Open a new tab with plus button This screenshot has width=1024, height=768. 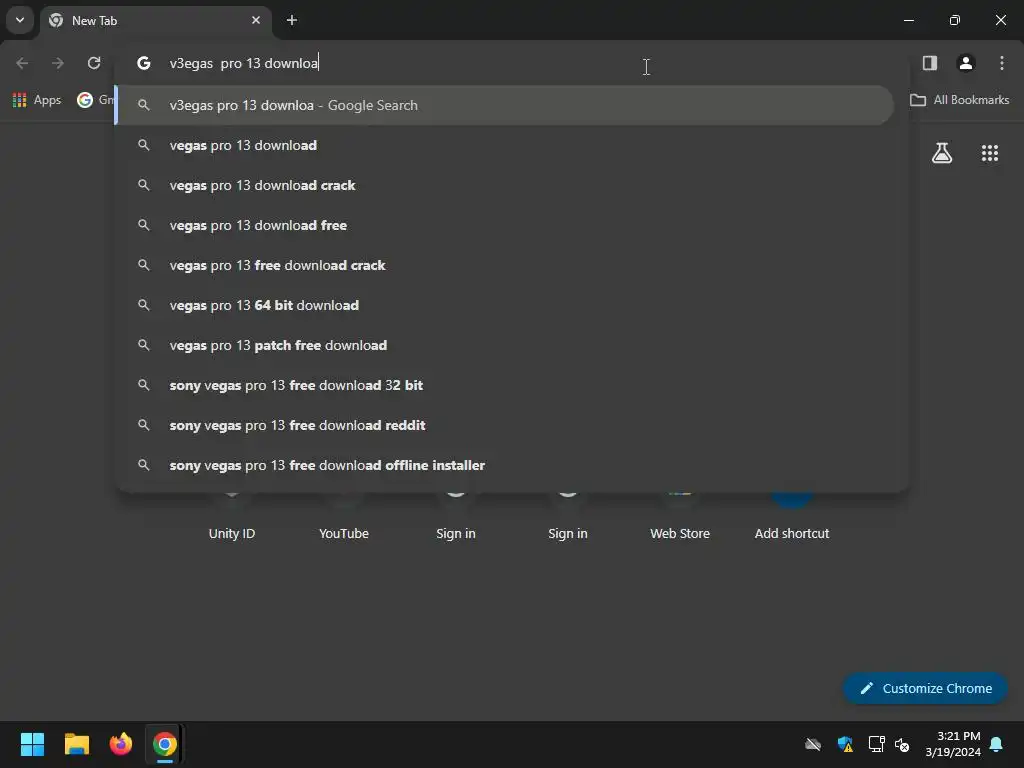point(292,20)
